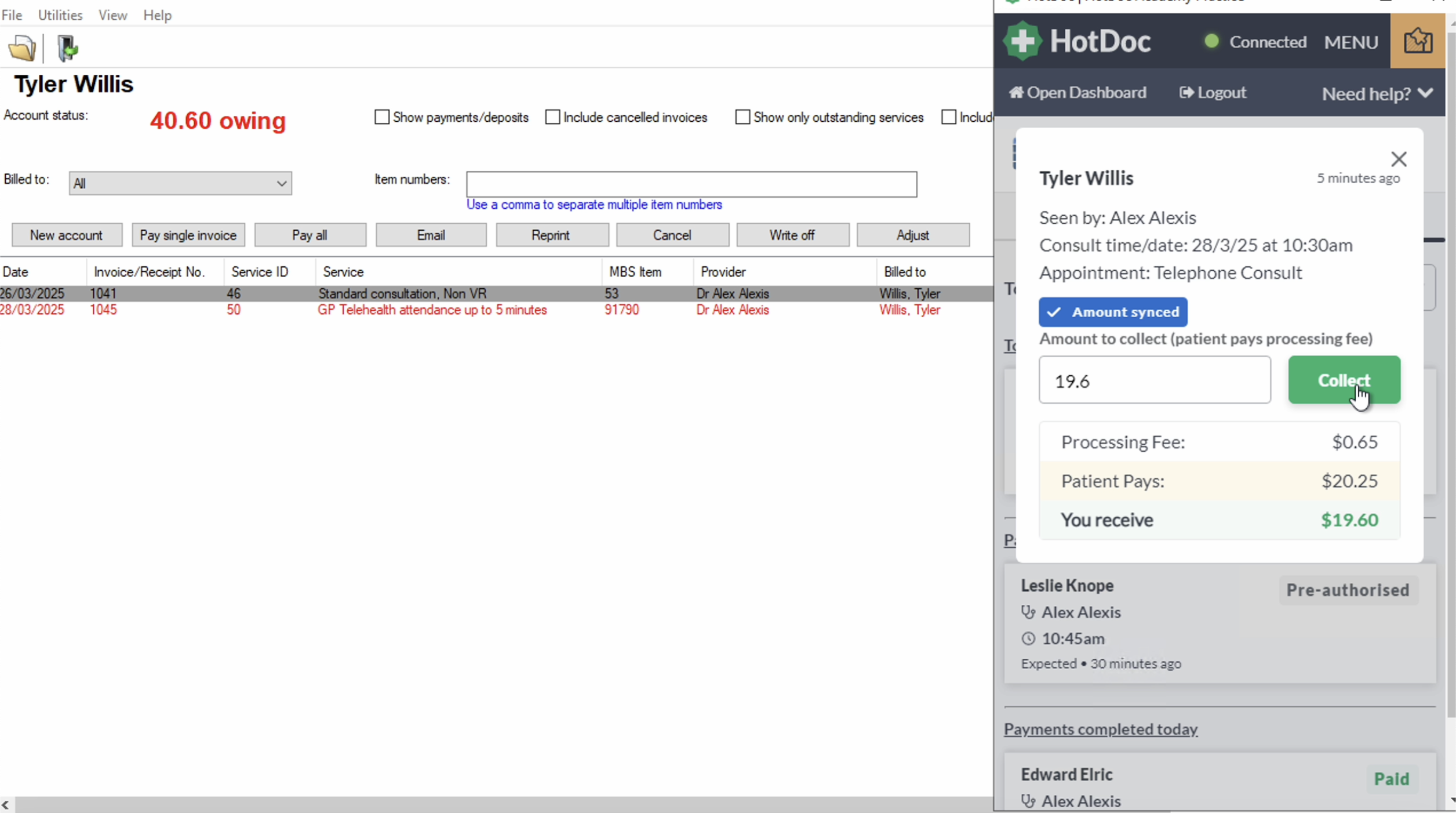Click the green Collect button
This screenshot has height=813, width=1456.
point(1344,380)
